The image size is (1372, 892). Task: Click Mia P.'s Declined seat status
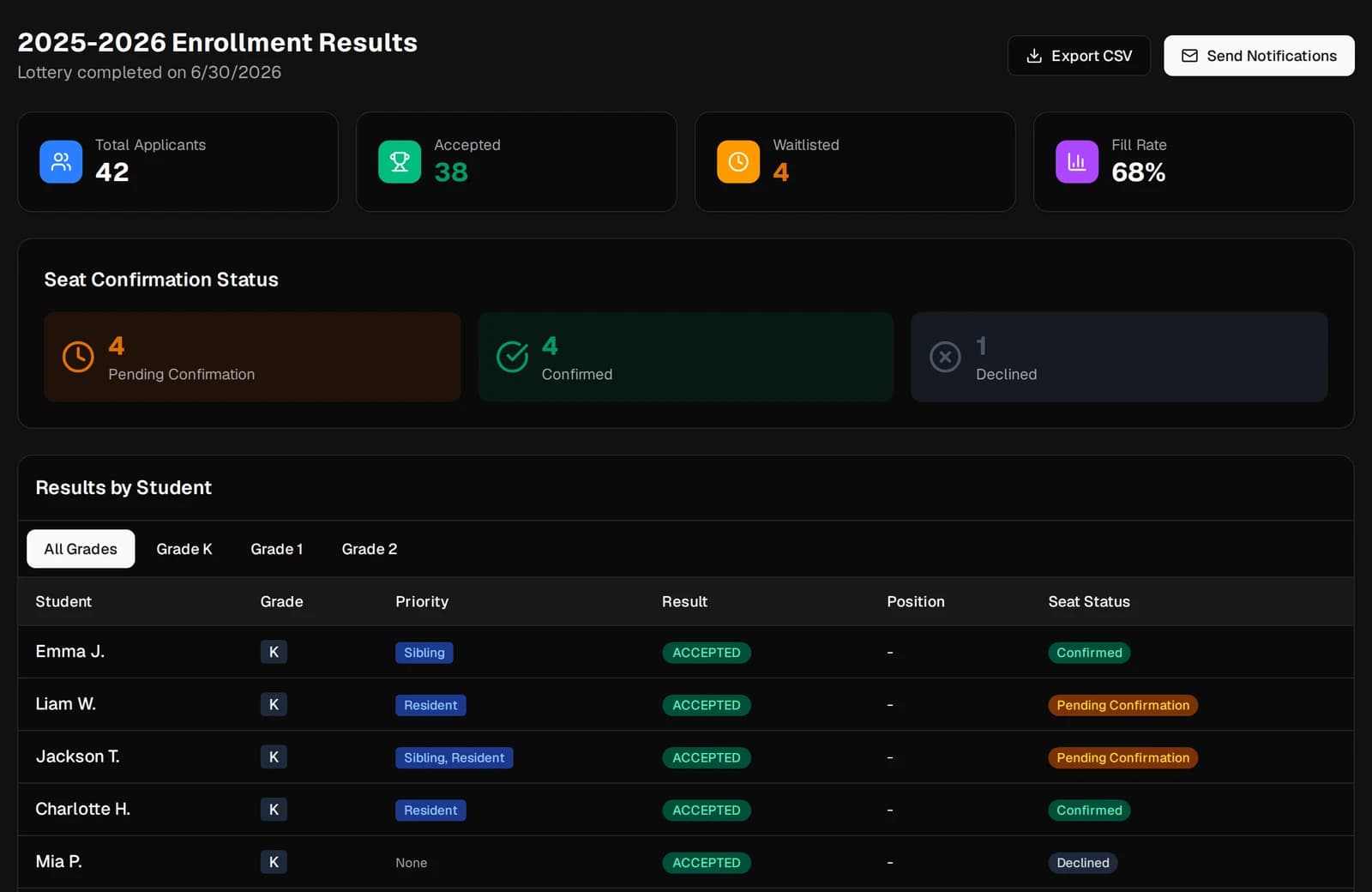tap(1083, 863)
